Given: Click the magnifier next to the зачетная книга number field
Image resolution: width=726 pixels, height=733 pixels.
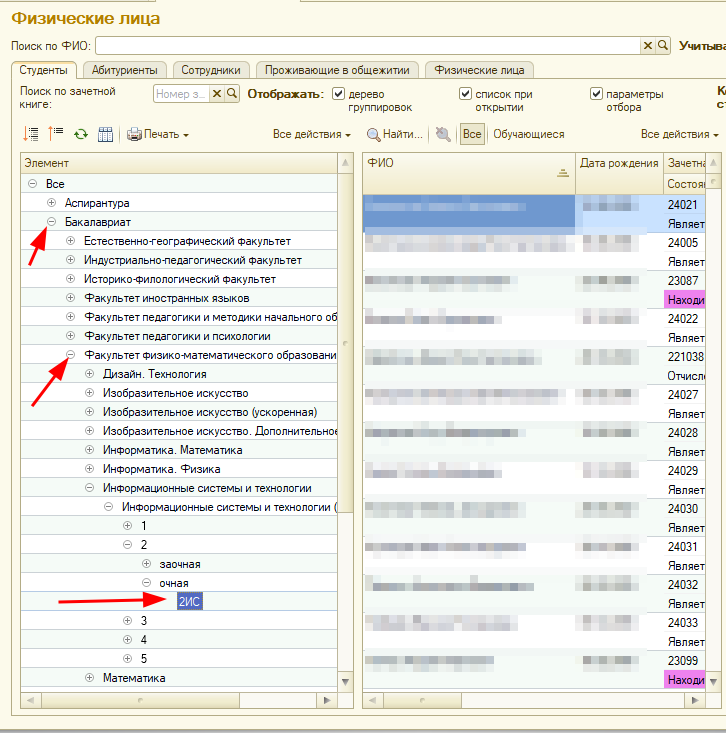Looking at the screenshot, I should [x=232, y=93].
